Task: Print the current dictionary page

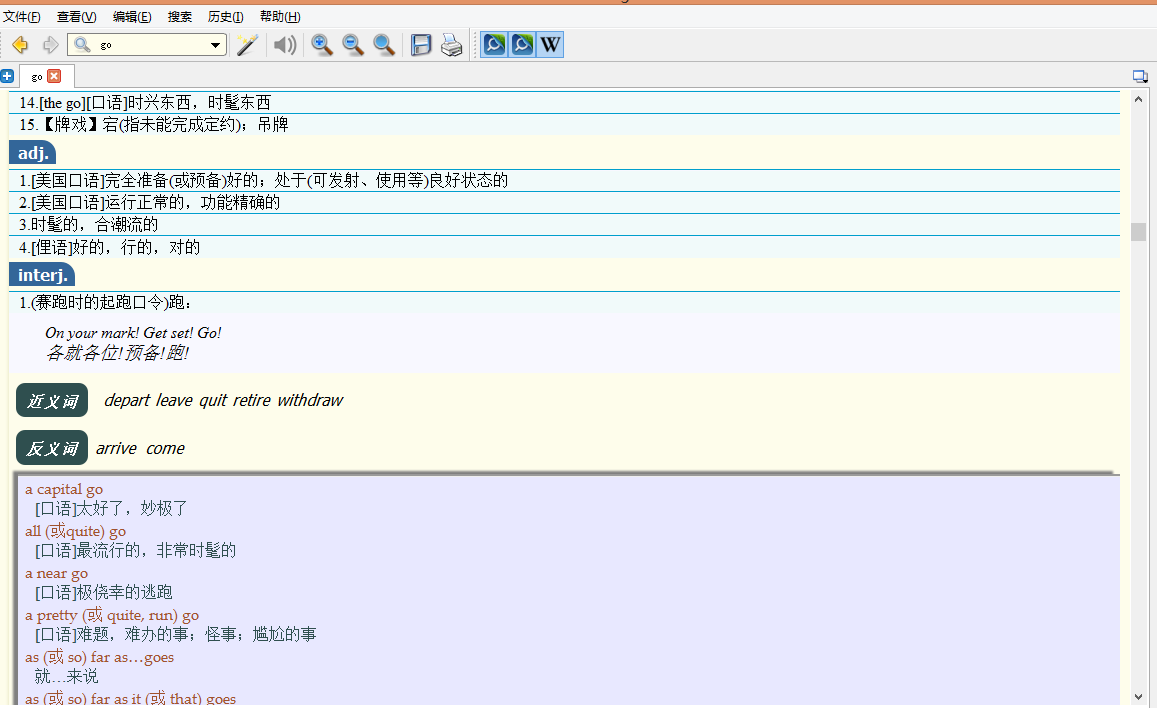Action: point(452,45)
